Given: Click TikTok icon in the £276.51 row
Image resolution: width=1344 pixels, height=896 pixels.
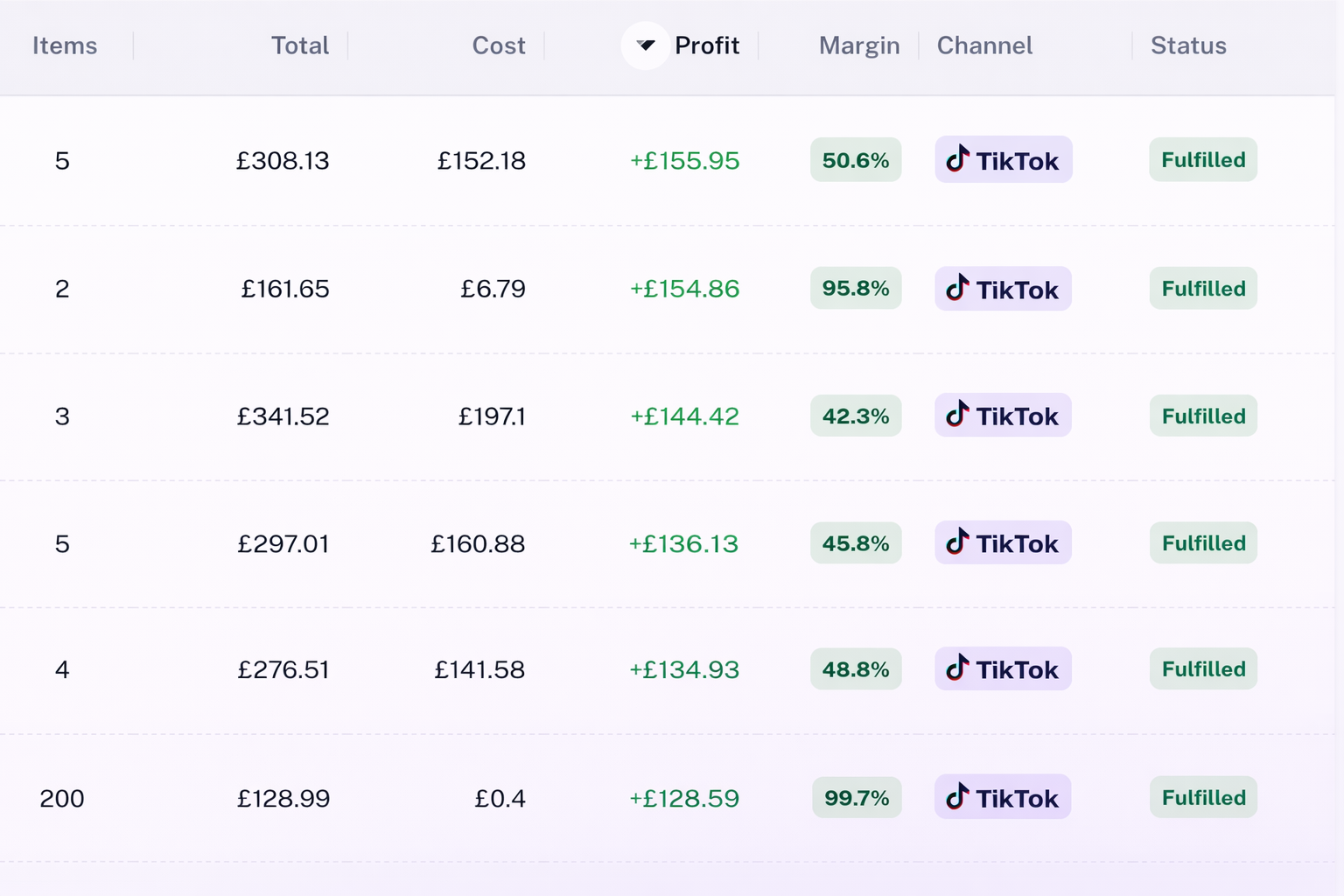Looking at the screenshot, I should pos(958,668).
